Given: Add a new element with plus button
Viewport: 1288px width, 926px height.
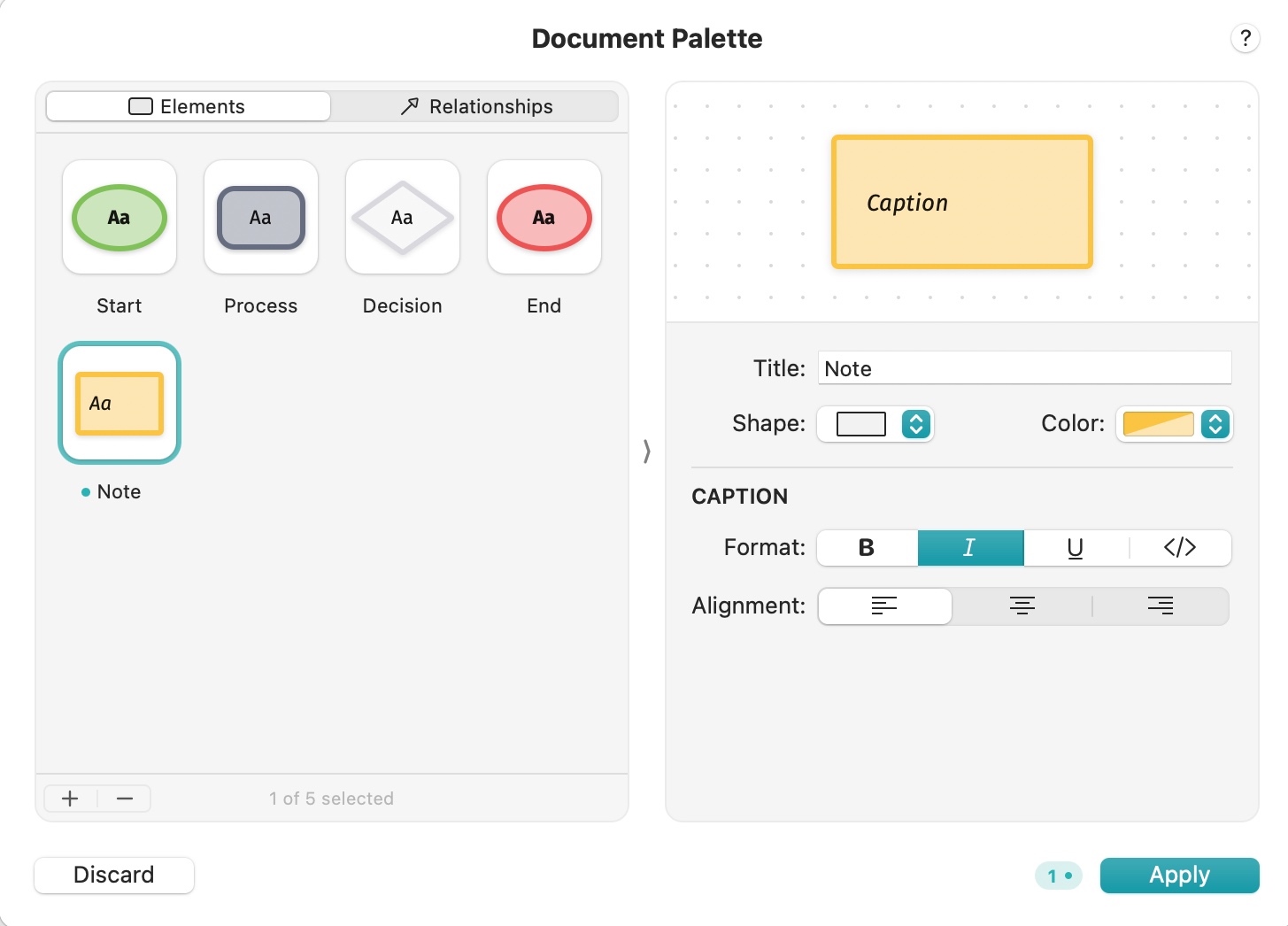Looking at the screenshot, I should point(70,799).
